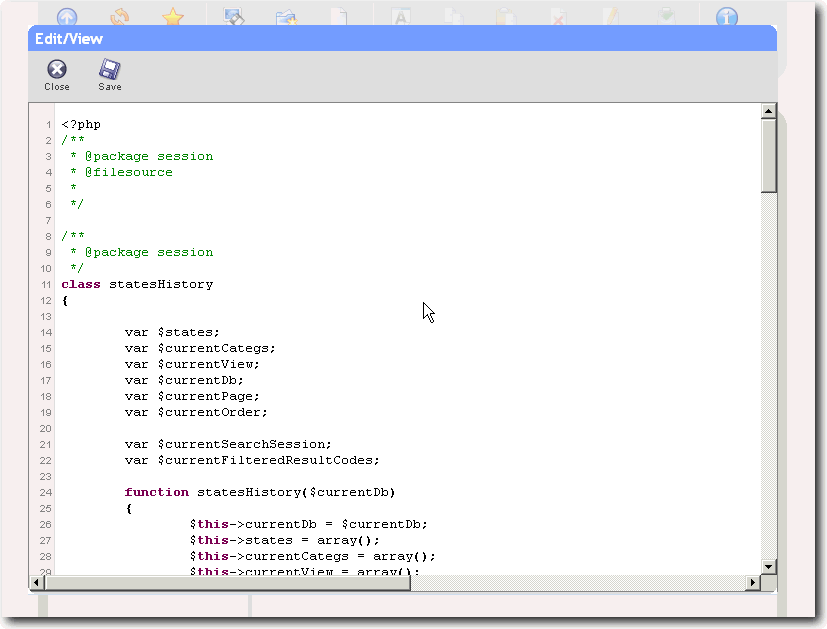Click the Edit/View title bar label

pos(69,38)
